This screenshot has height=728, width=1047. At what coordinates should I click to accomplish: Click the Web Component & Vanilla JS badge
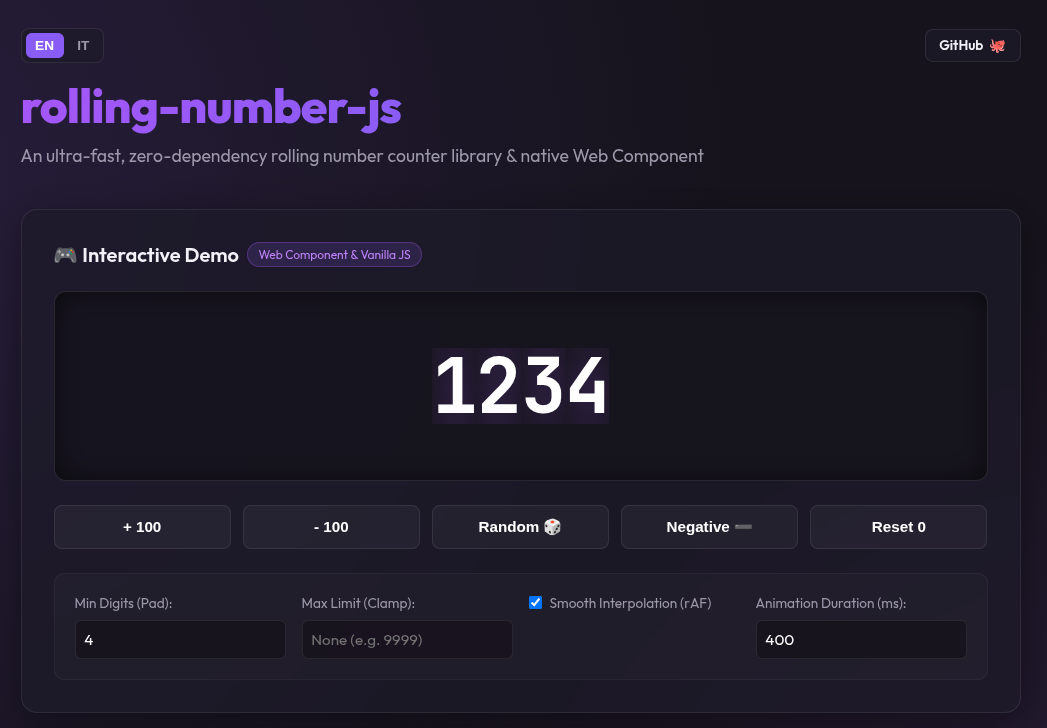point(334,254)
